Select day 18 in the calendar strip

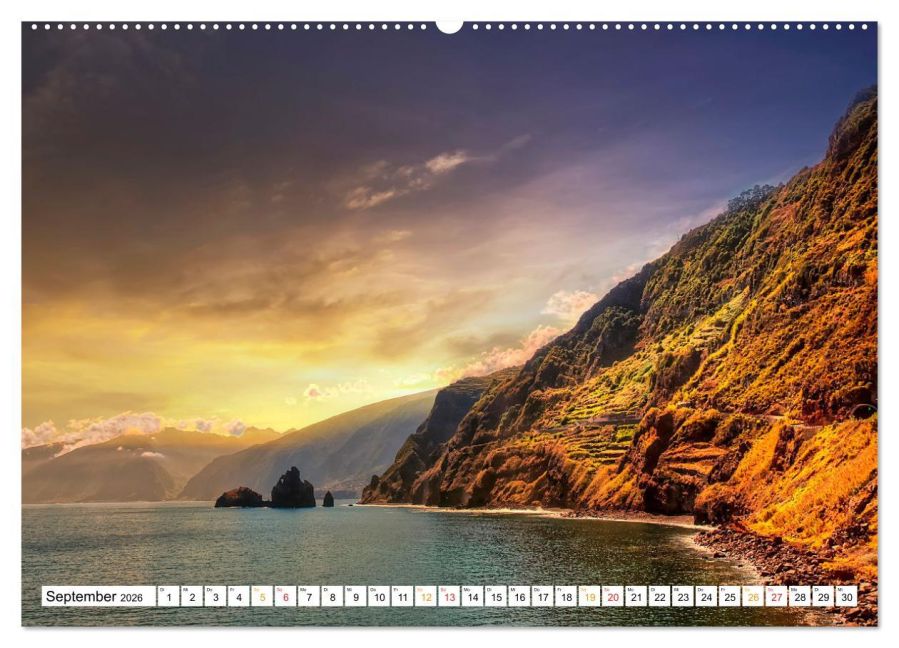click(x=566, y=596)
